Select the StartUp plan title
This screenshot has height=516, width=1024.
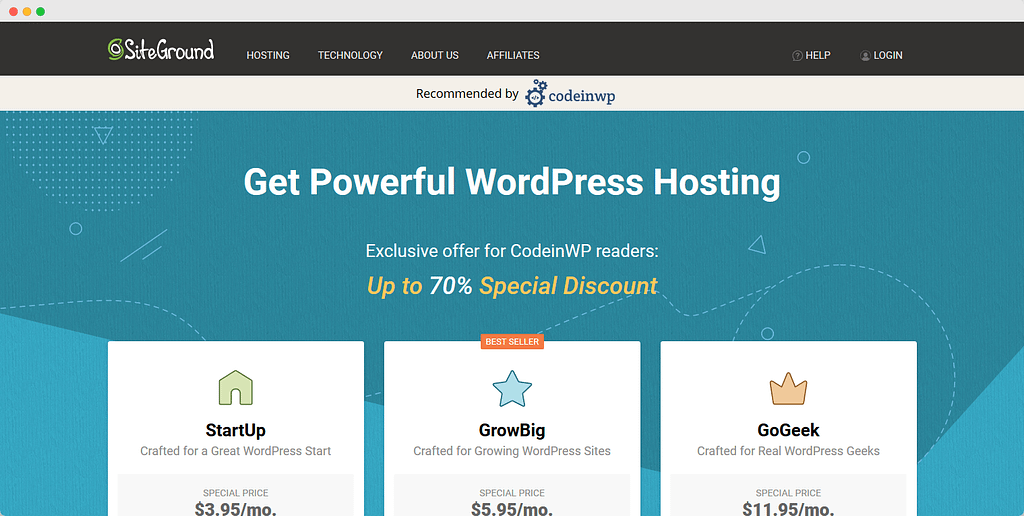[x=236, y=430]
